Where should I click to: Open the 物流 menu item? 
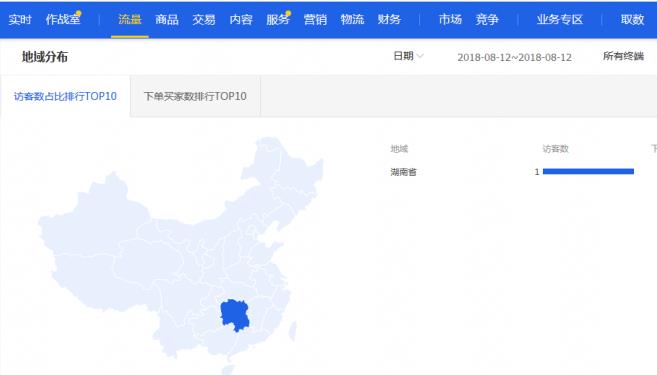352,19
